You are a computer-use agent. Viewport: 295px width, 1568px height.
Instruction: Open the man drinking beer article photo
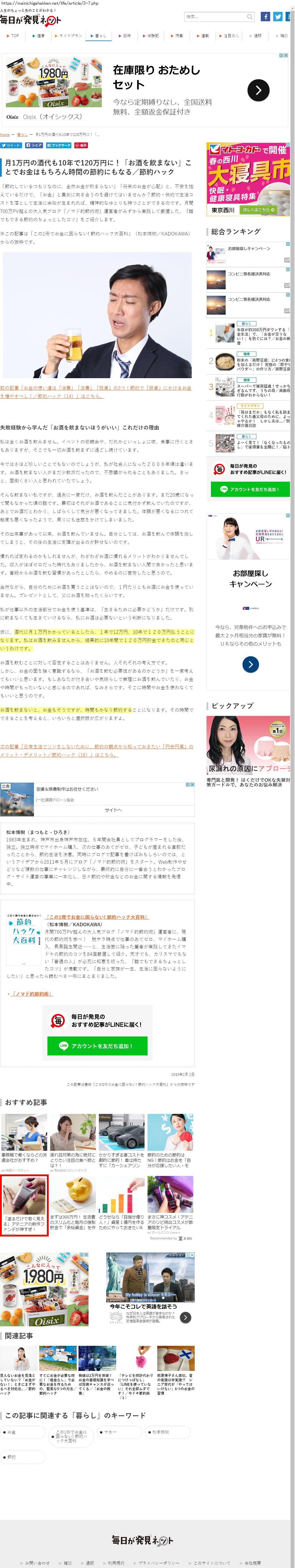(x=97, y=315)
